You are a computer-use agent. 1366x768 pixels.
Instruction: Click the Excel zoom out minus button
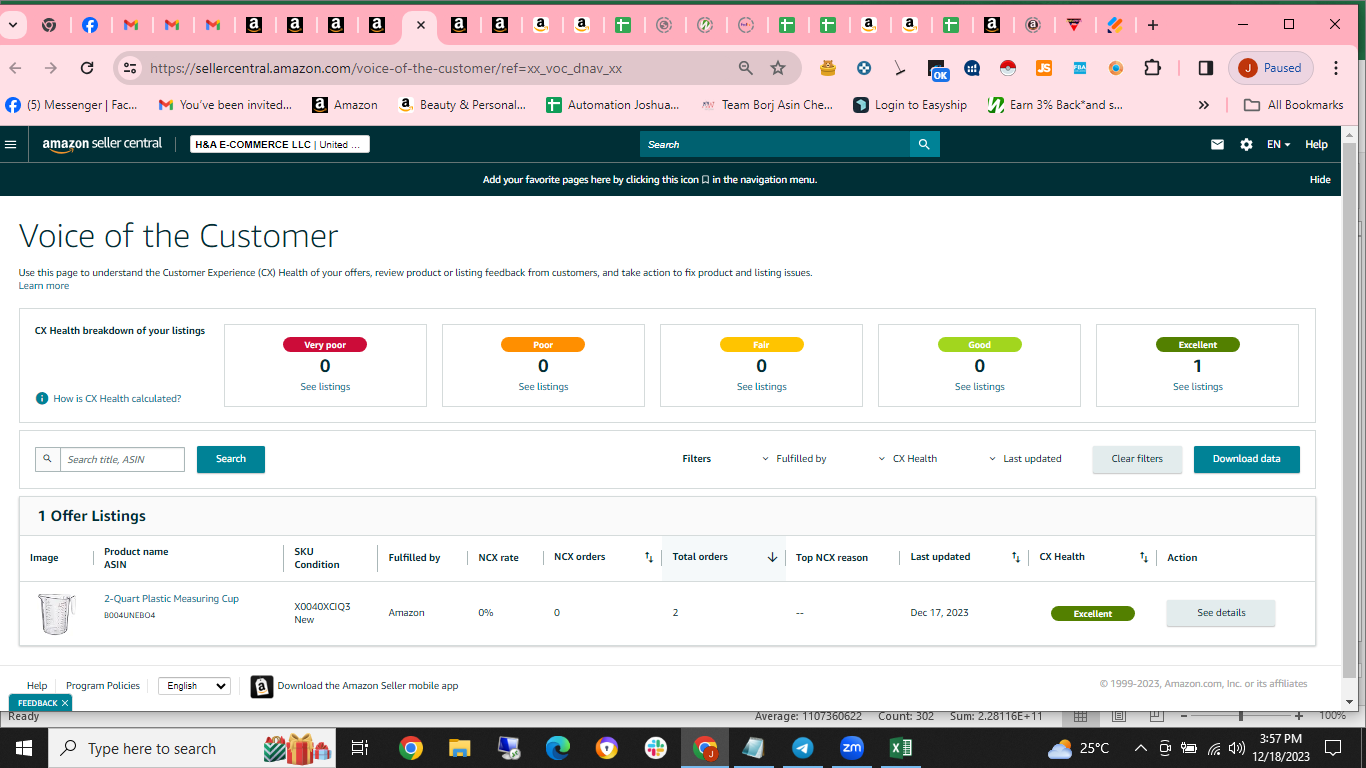1183,716
